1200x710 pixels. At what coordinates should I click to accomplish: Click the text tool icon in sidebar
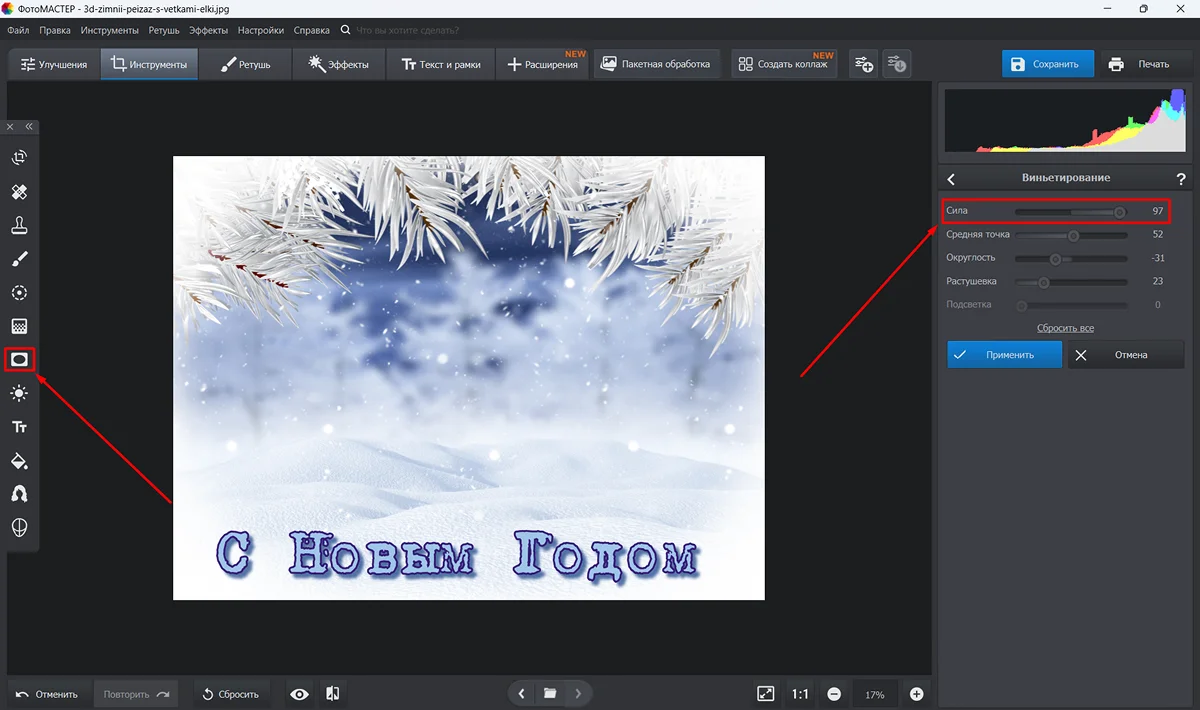point(19,427)
